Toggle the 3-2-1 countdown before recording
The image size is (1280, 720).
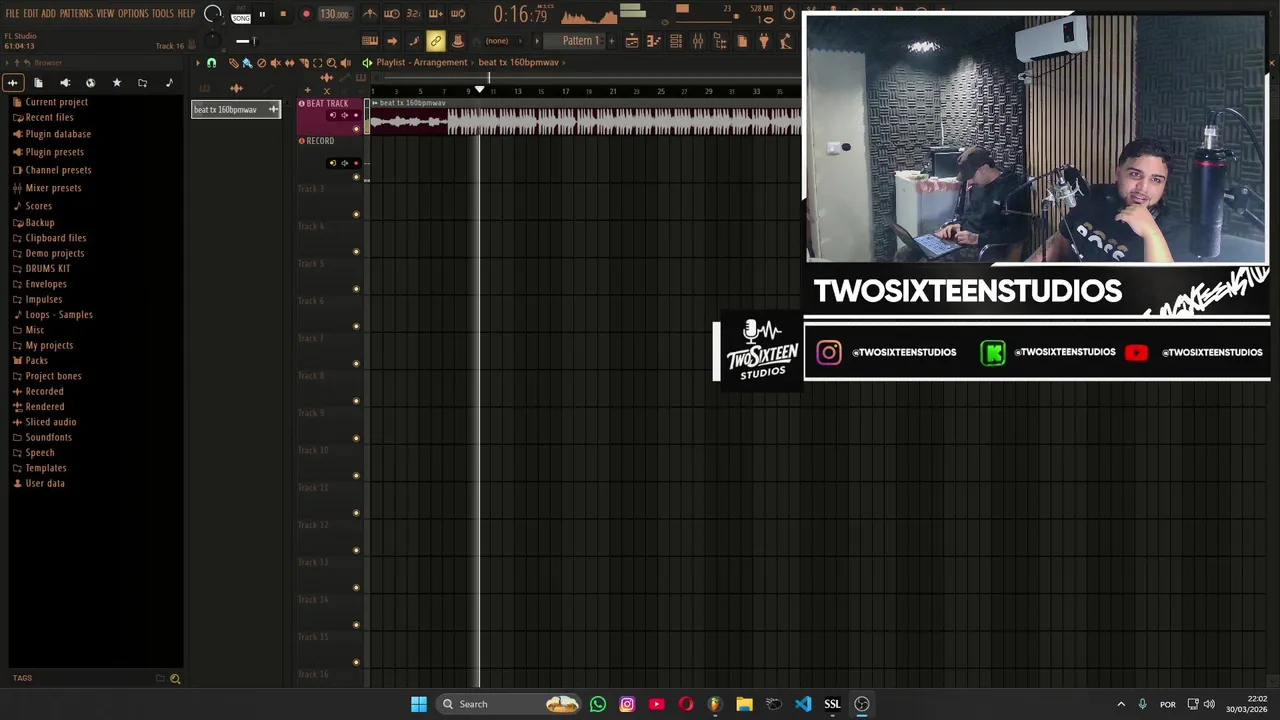[x=413, y=14]
